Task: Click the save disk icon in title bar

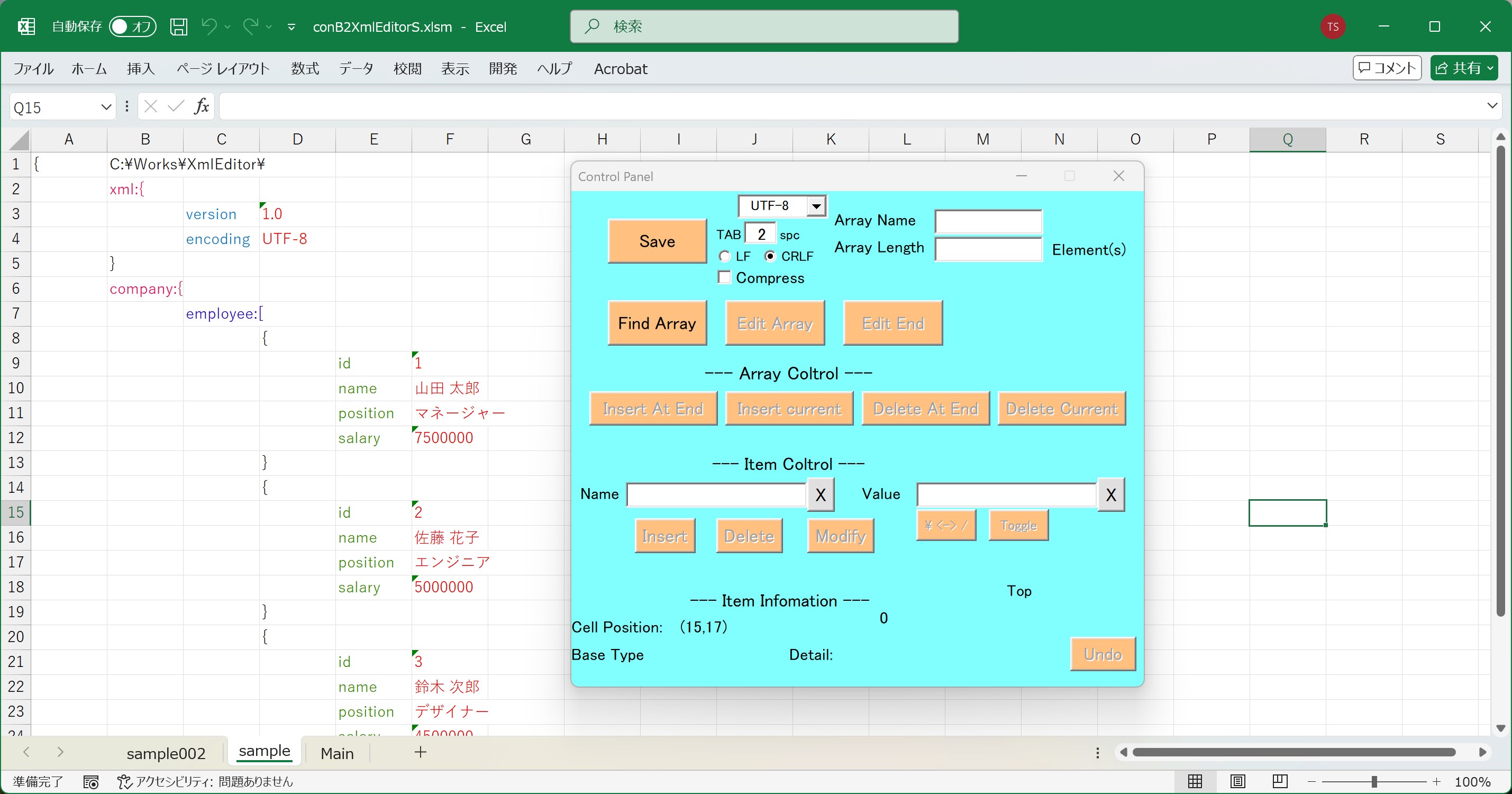Action: [178, 26]
